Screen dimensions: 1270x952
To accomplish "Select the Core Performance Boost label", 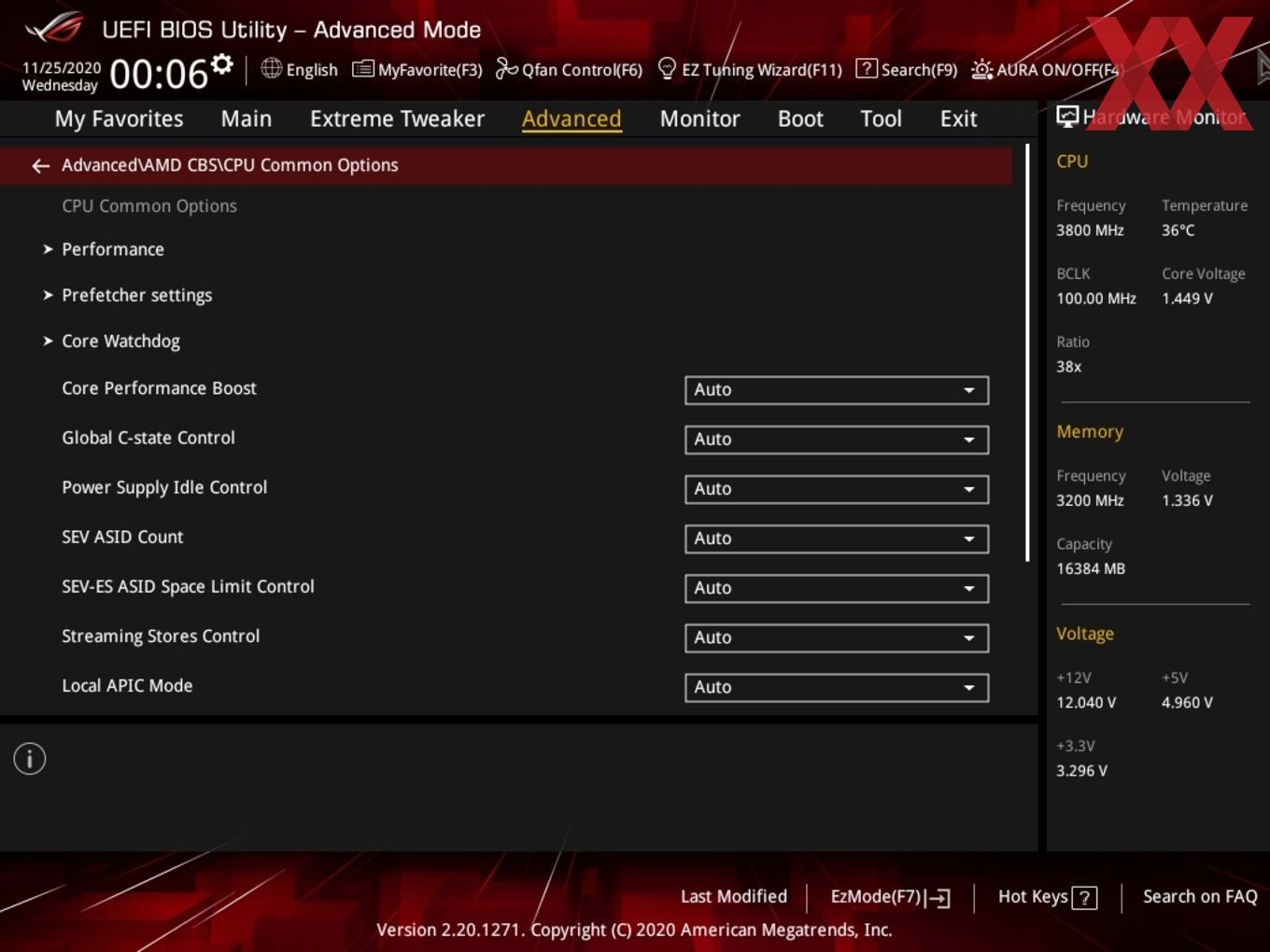I will coord(159,388).
